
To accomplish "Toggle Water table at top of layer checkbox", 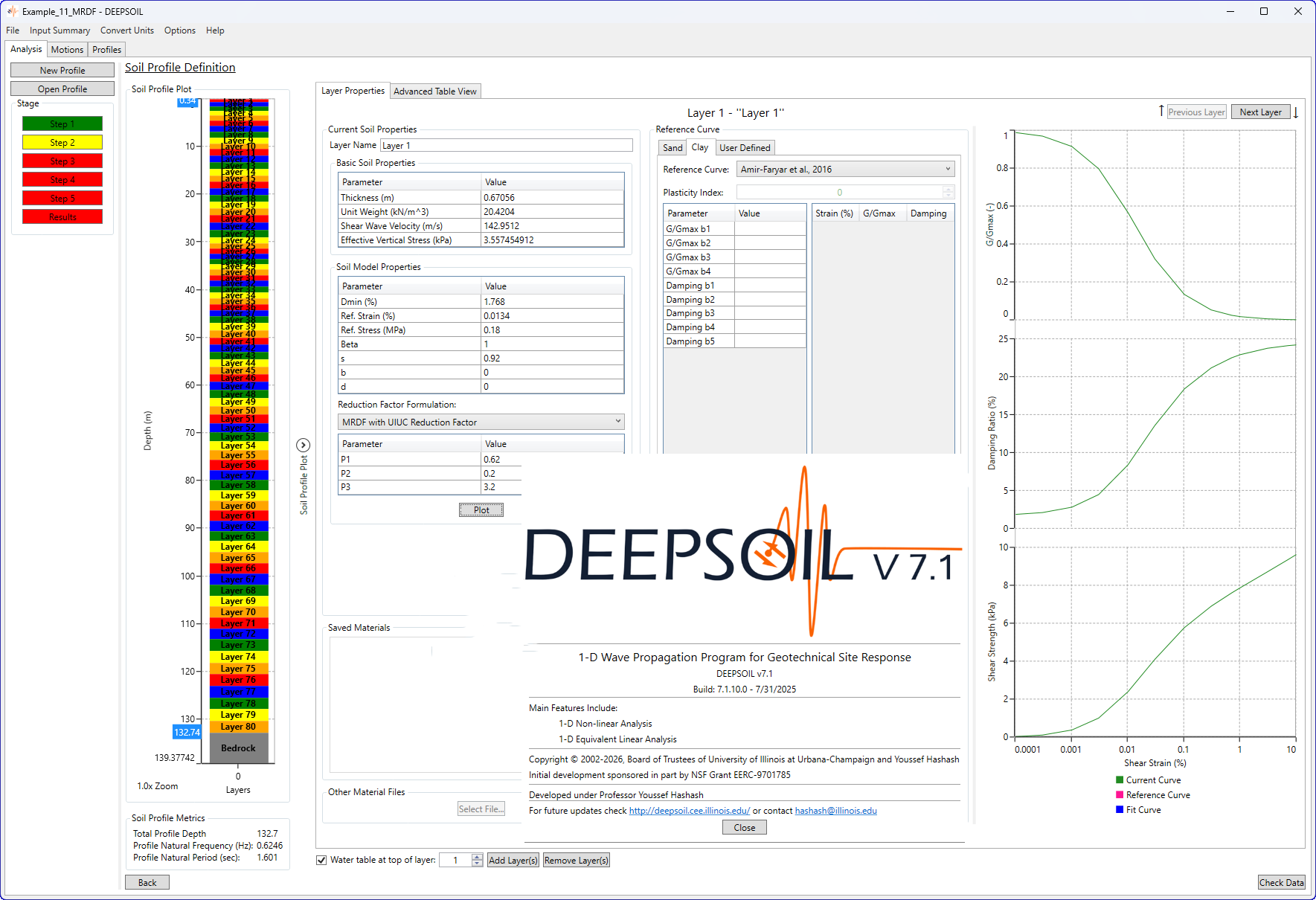I will click(321, 860).
